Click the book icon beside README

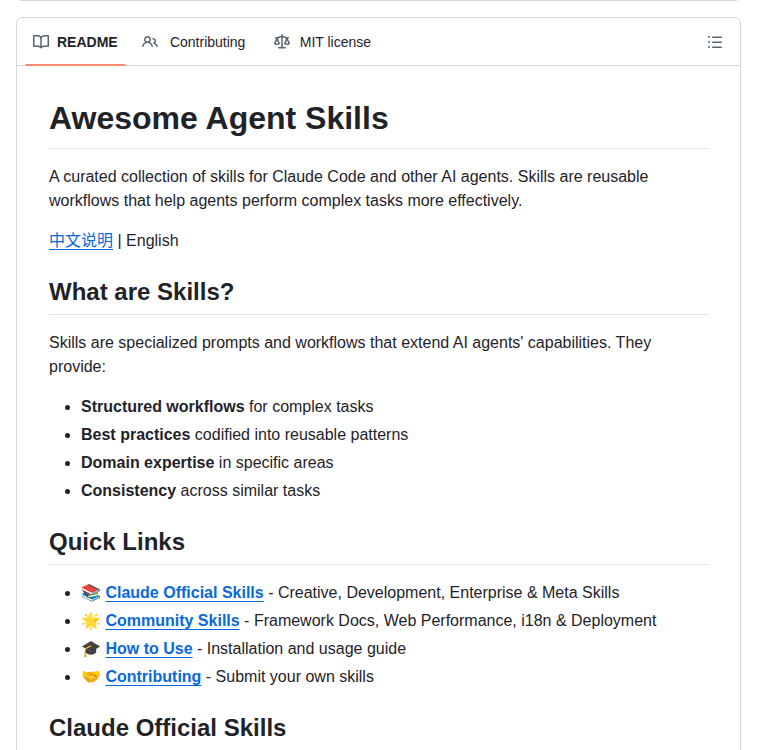pos(41,42)
